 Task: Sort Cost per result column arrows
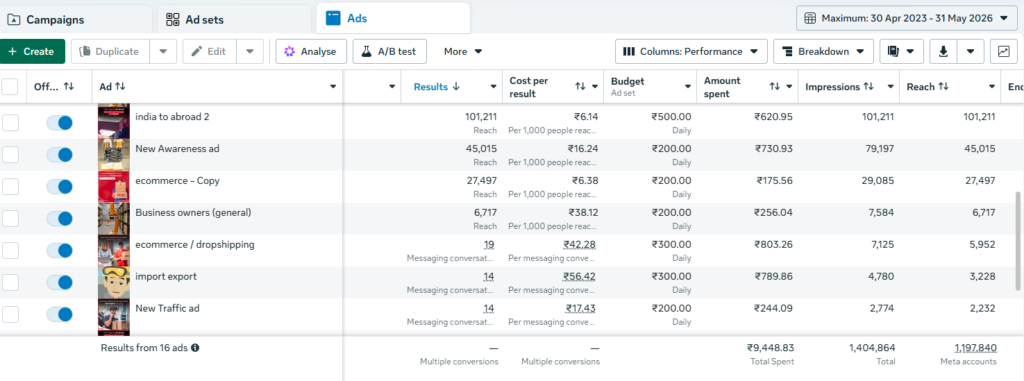(580, 86)
